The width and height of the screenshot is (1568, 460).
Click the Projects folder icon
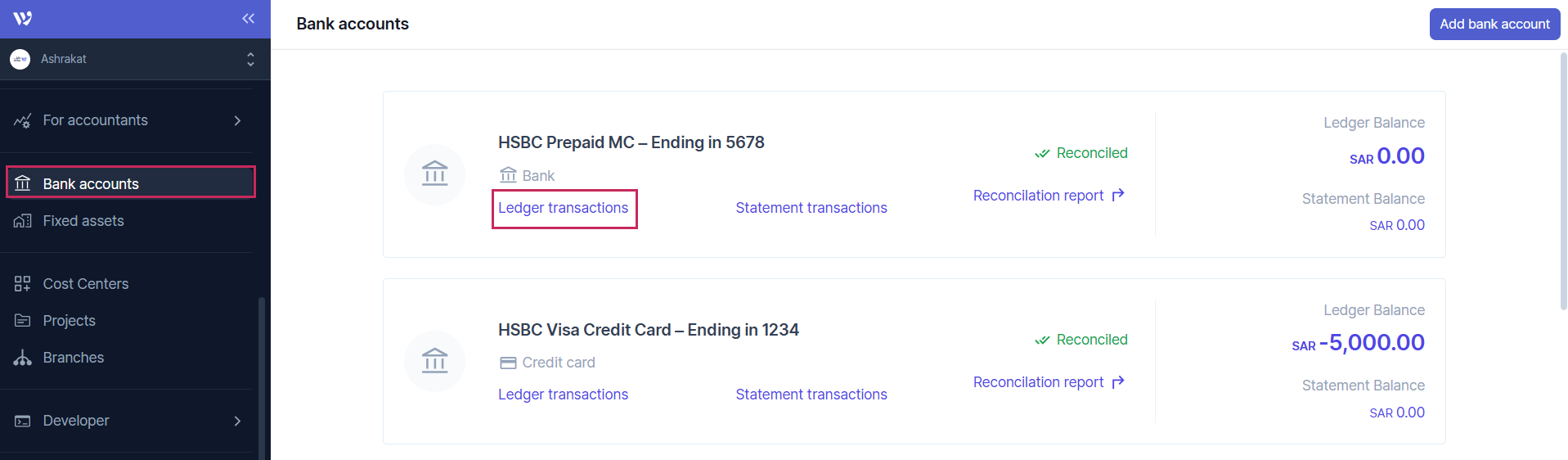click(x=23, y=321)
